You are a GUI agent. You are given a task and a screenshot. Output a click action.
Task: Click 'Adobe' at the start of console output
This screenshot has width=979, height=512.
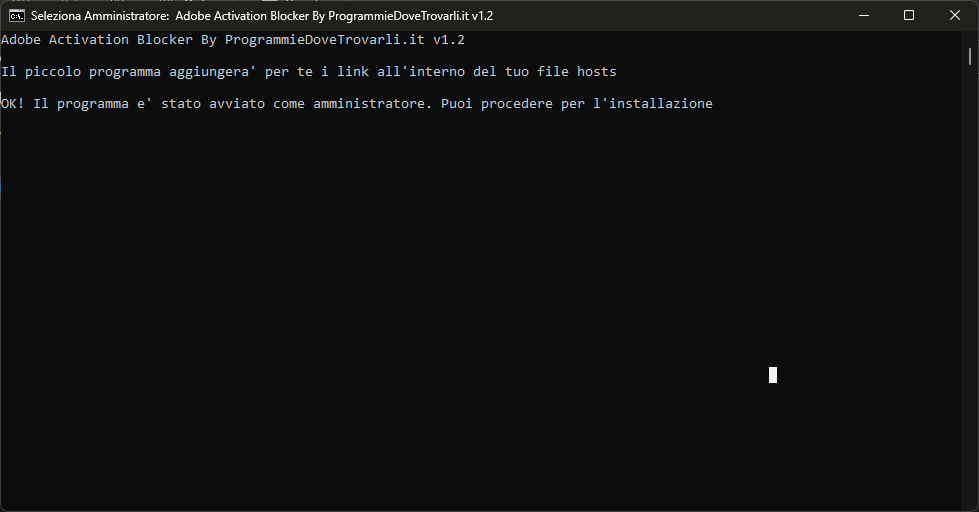(21, 39)
